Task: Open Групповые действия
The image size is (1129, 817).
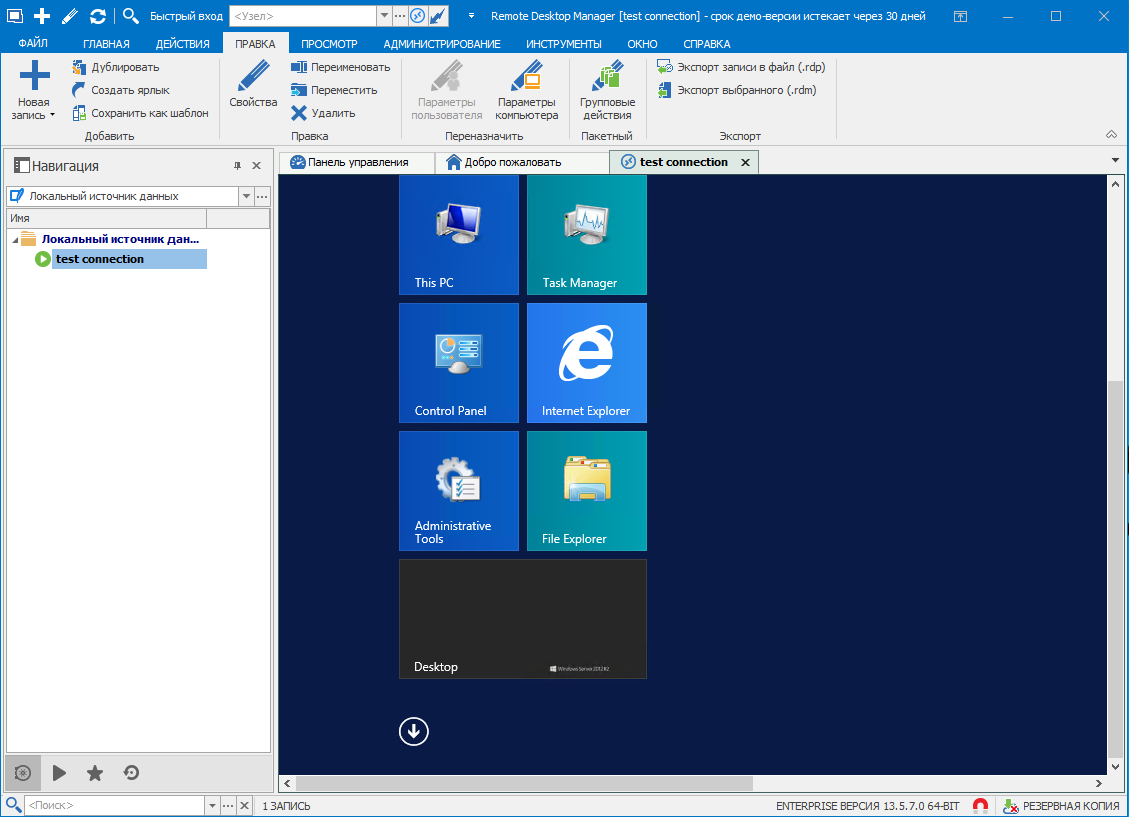Action: click(x=607, y=90)
